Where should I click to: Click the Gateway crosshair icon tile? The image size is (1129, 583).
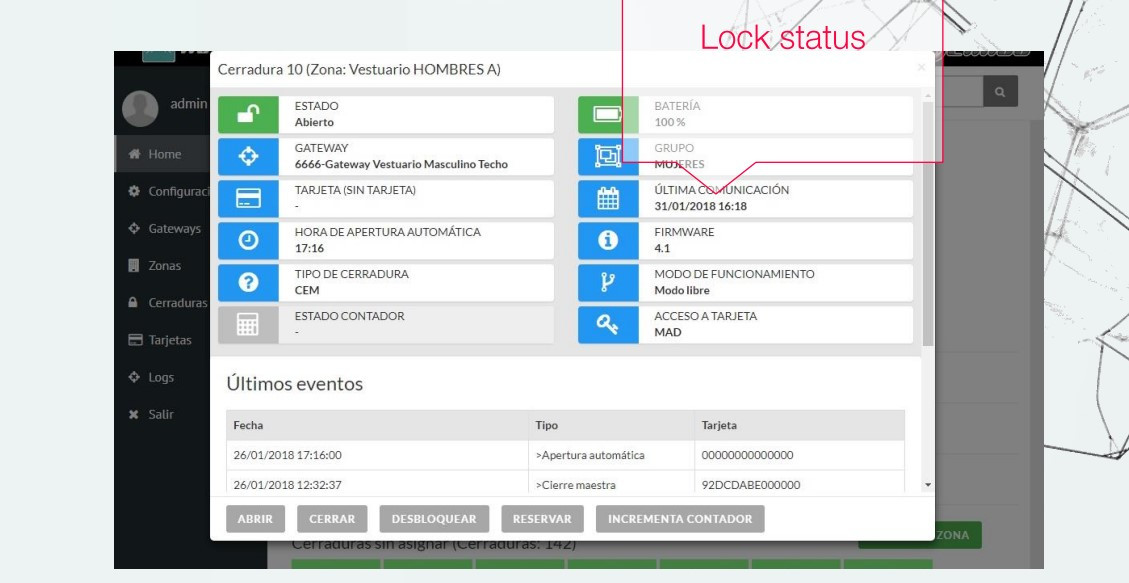point(248,157)
